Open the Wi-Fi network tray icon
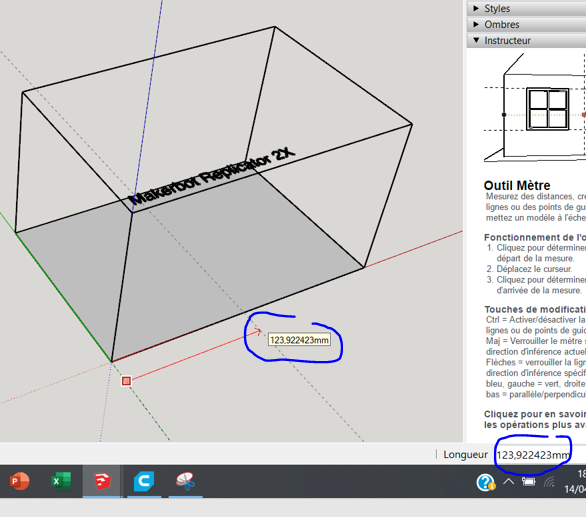Viewport: 586px width, 517px height. (x=549, y=482)
